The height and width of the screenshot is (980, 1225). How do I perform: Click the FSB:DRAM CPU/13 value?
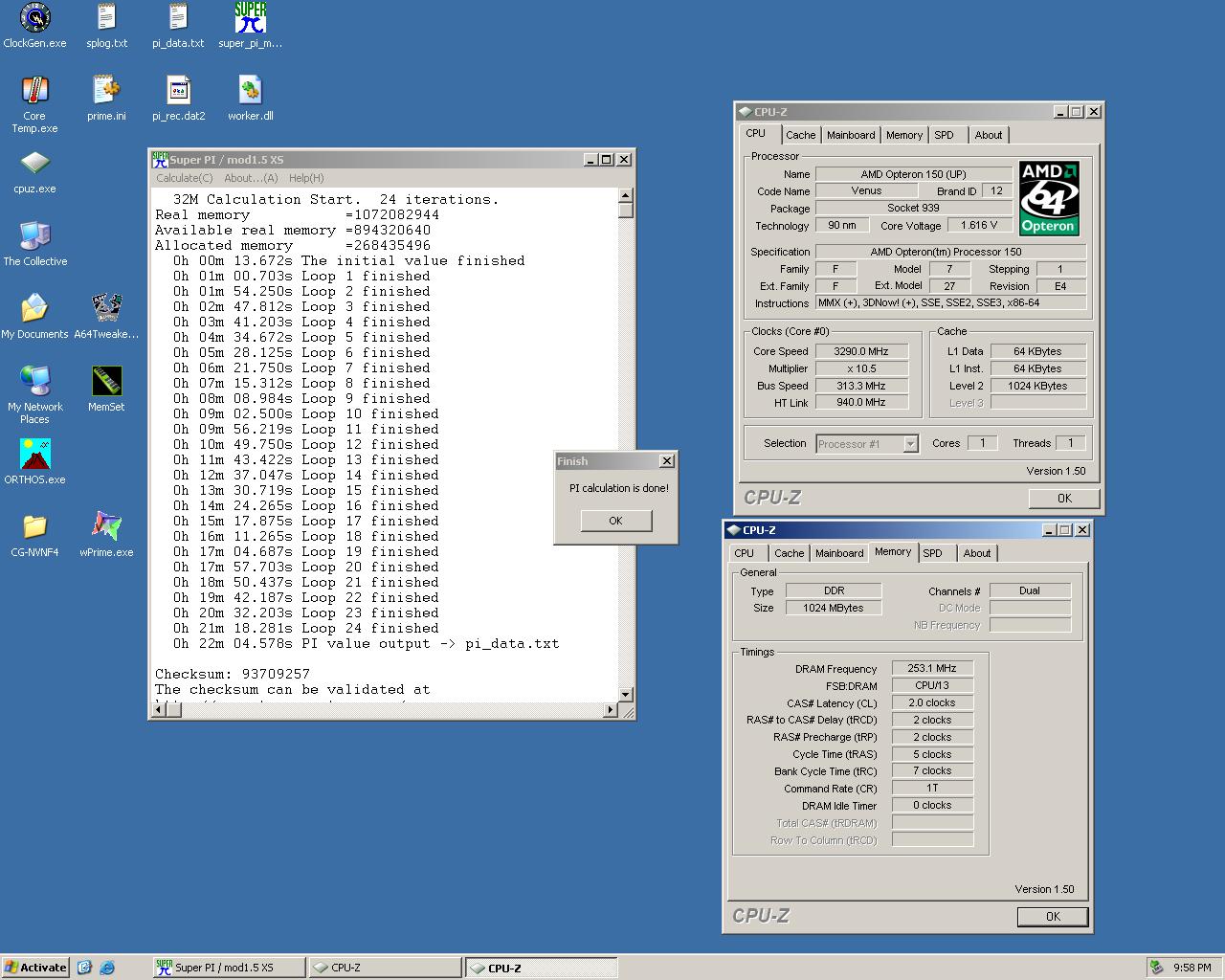click(x=932, y=685)
